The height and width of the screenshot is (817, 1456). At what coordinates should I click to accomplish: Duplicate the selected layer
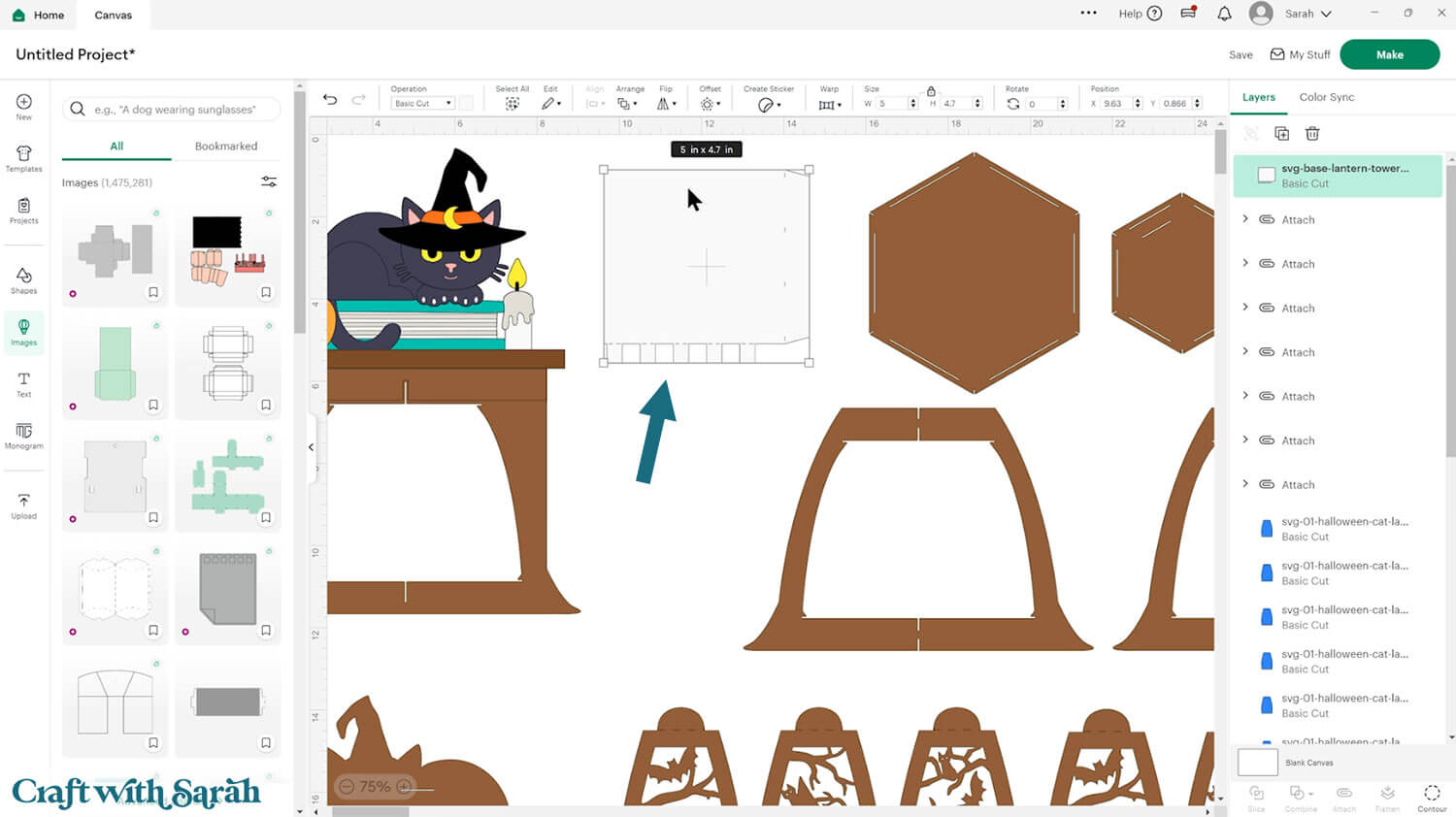click(1281, 134)
